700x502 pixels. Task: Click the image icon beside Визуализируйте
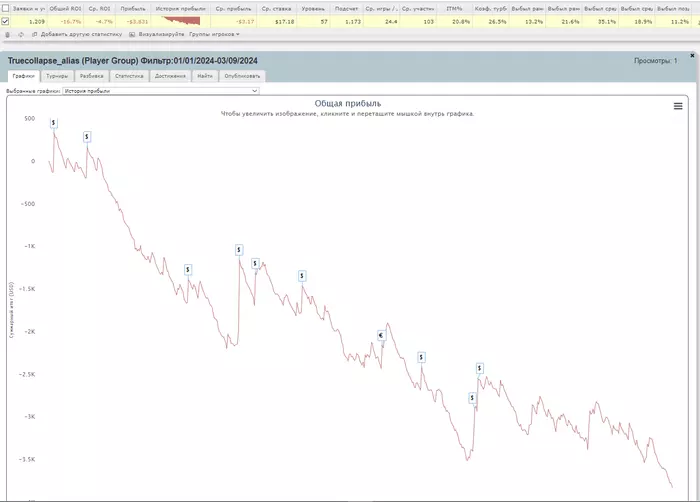pyautogui.click(x=132, y=34)
